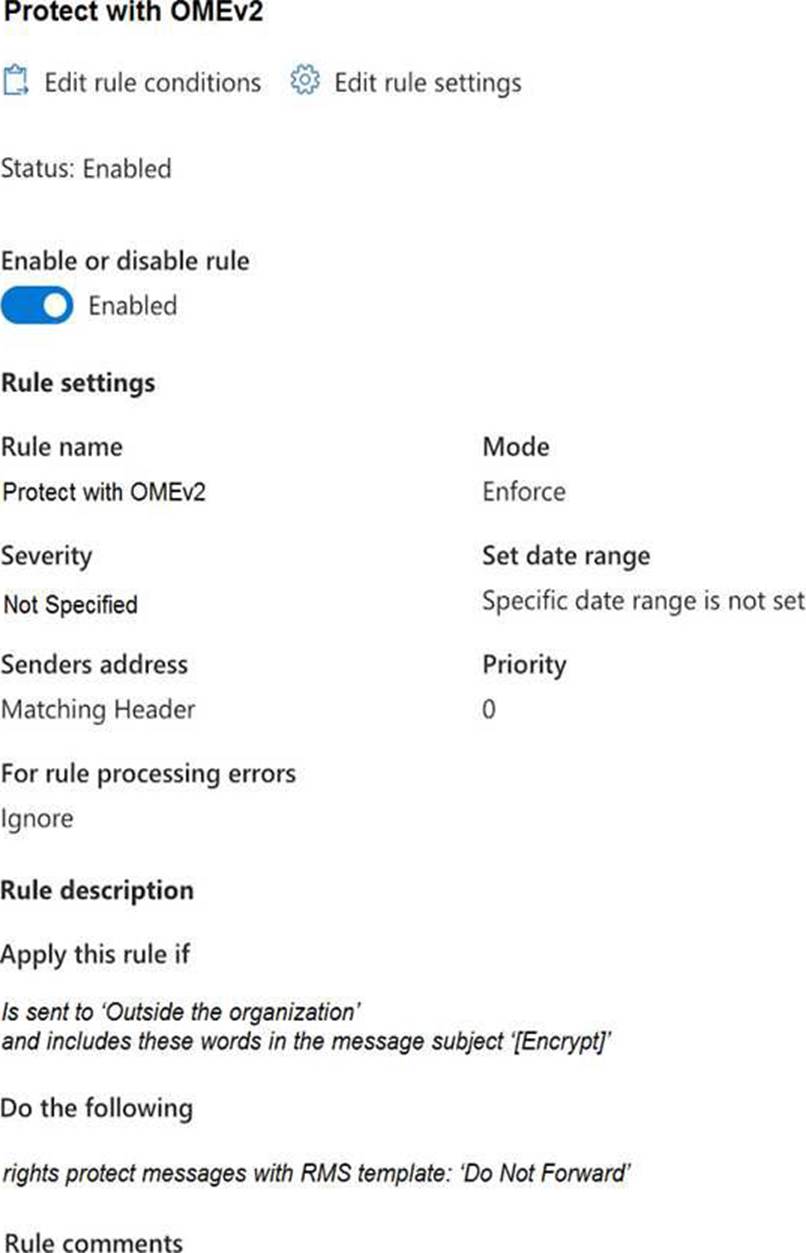The image size is (806, 1253).
Task: Click the Edit rule conditions clipboard icon
Action: coord(14,81)
